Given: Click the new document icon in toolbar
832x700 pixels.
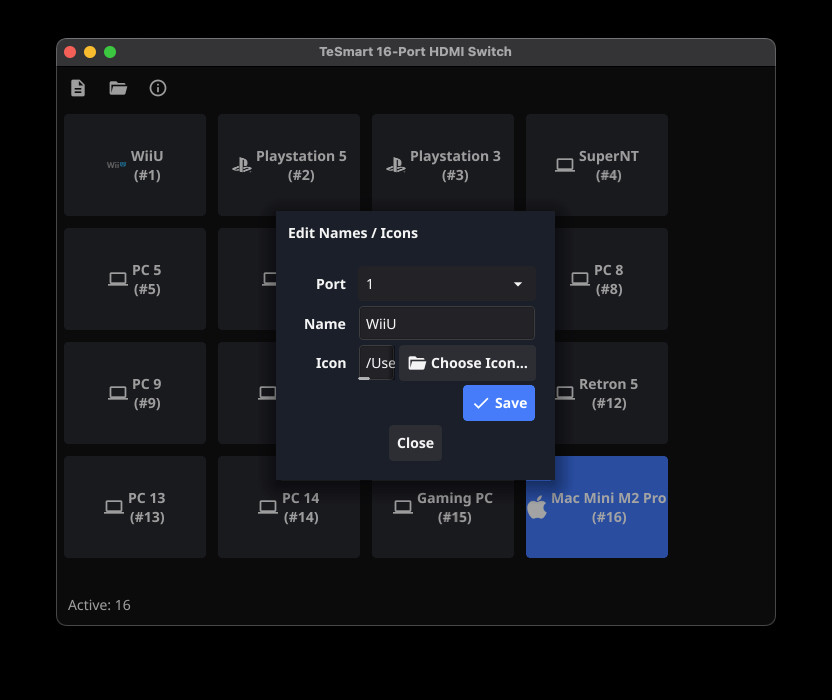Looking at the screenshot, I should 78,88.
